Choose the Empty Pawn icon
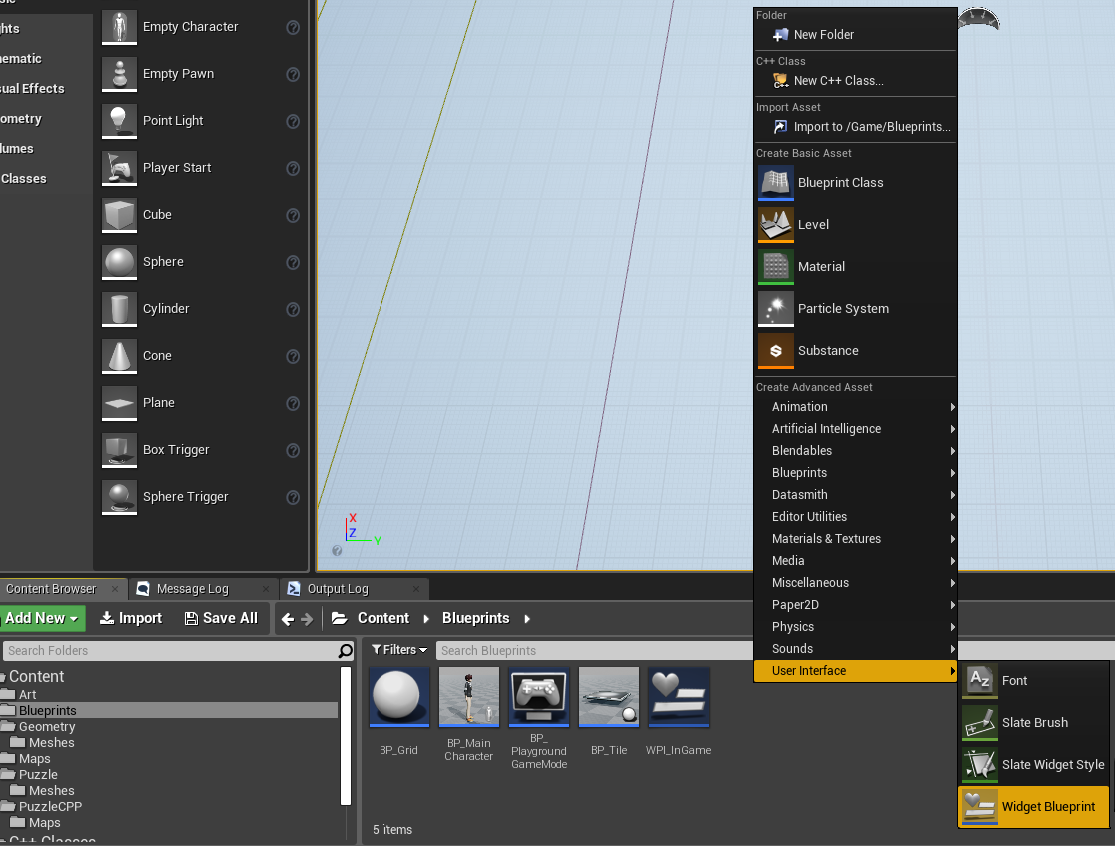 pyautogui.click(x=119, y=73)
